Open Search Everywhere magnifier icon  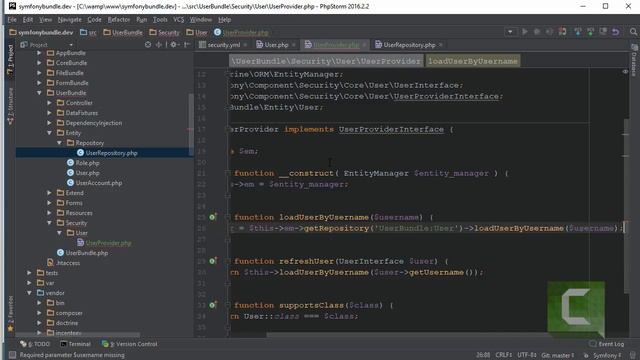tap(633, 32)
